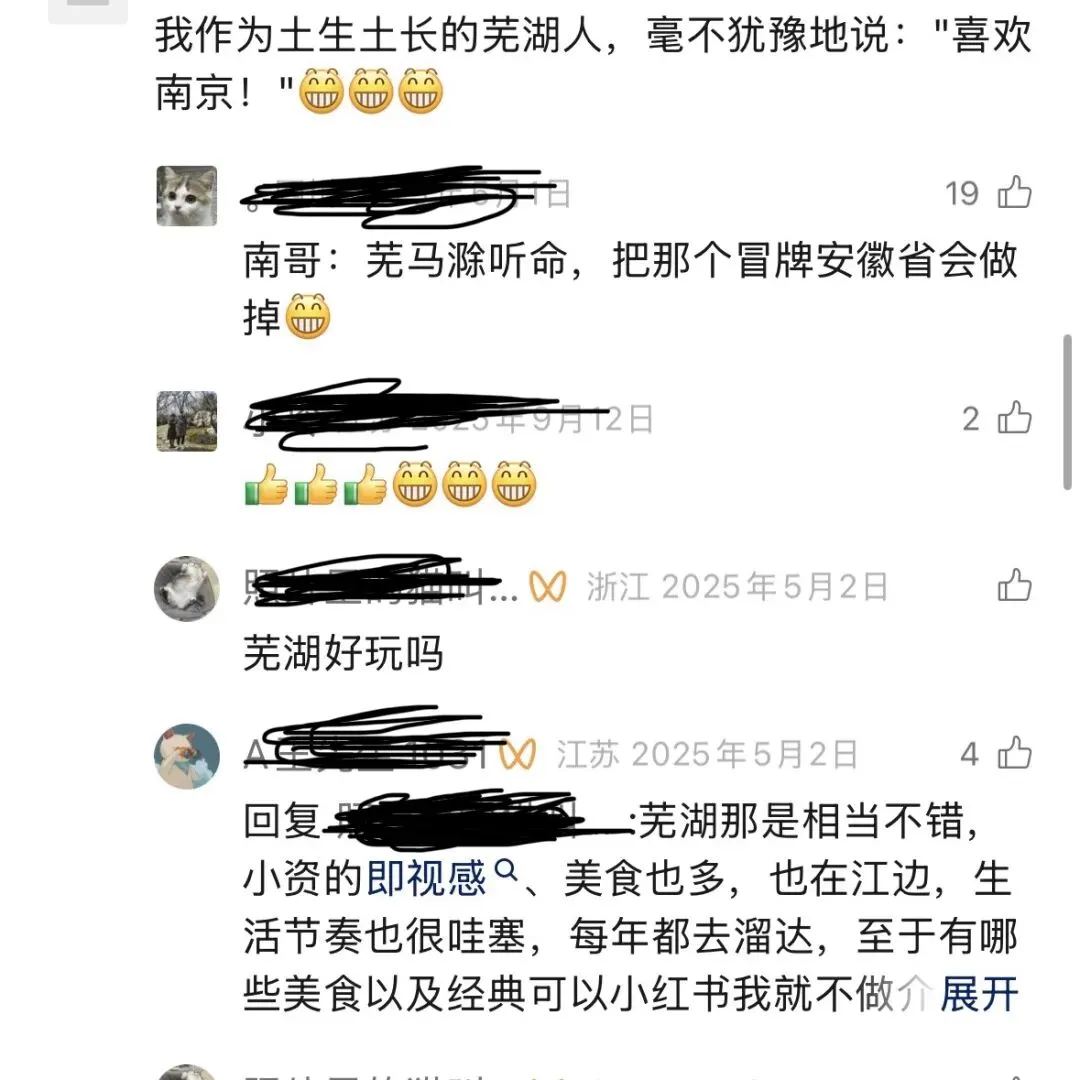
Task: Tap the comment starting with 南哥：芜马滁听命
Action: click(x=630, y=289)
